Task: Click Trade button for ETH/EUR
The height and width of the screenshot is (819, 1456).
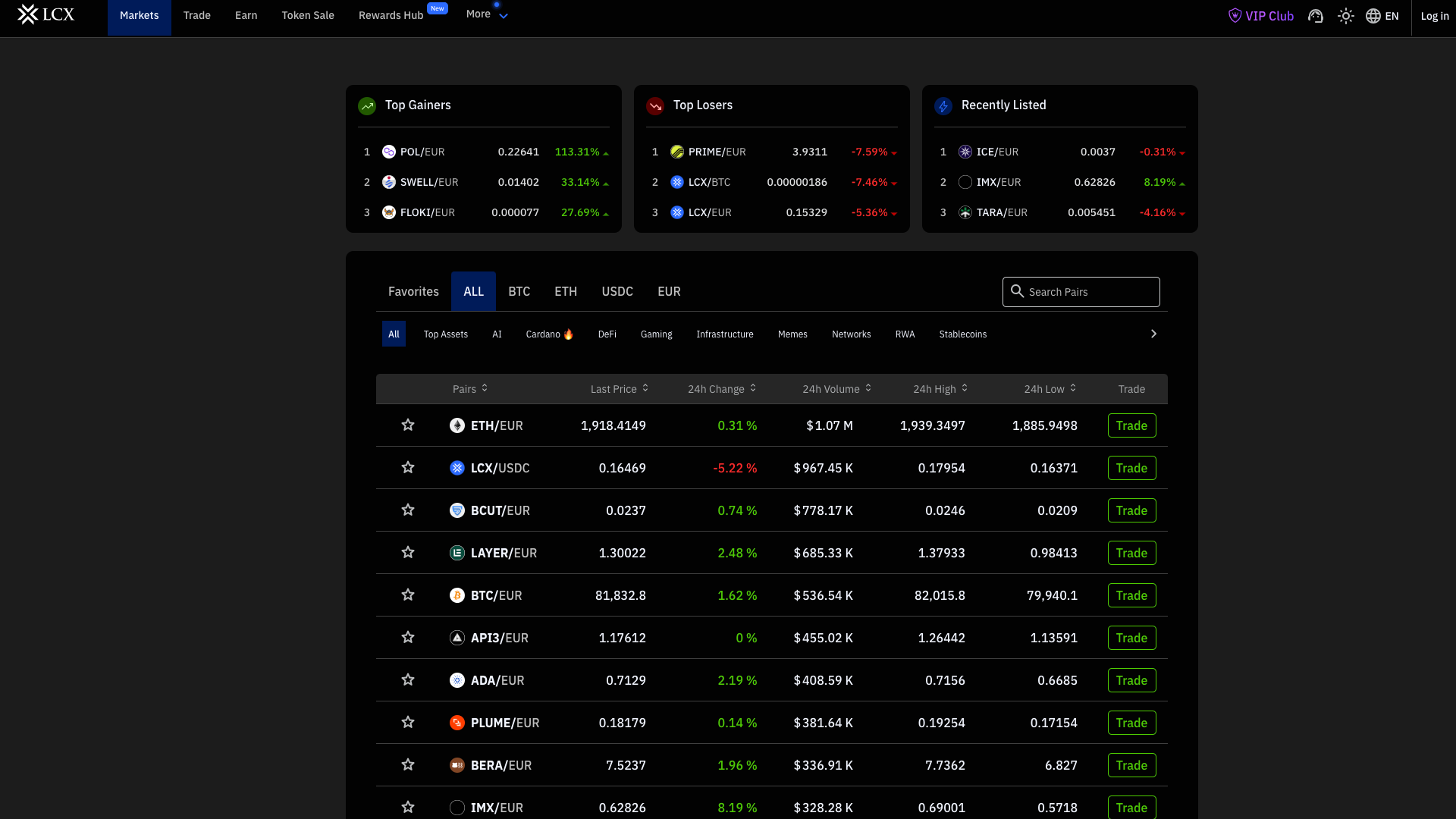Action: click(x=1131, y=425)
